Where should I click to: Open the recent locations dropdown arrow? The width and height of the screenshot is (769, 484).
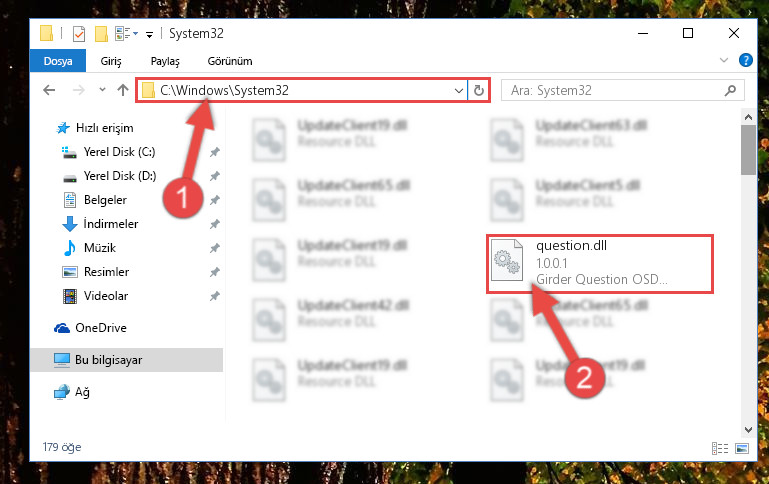point(102,90)
